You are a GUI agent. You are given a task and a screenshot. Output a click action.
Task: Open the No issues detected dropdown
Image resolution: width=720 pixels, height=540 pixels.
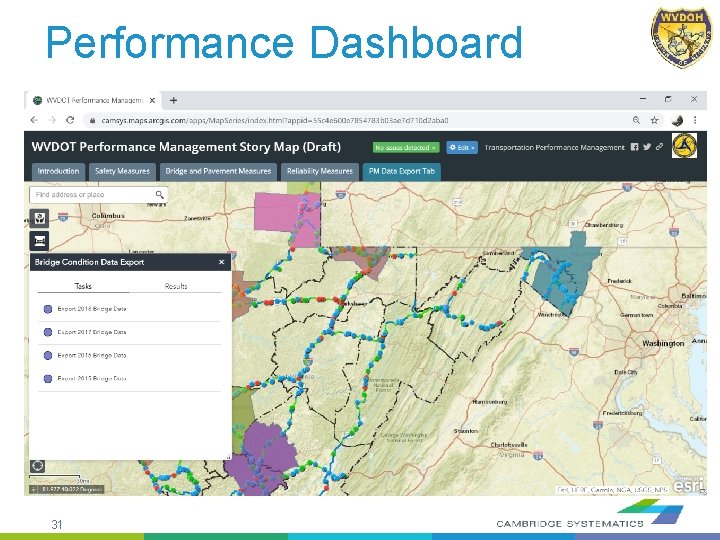click(x=405, y=147)
